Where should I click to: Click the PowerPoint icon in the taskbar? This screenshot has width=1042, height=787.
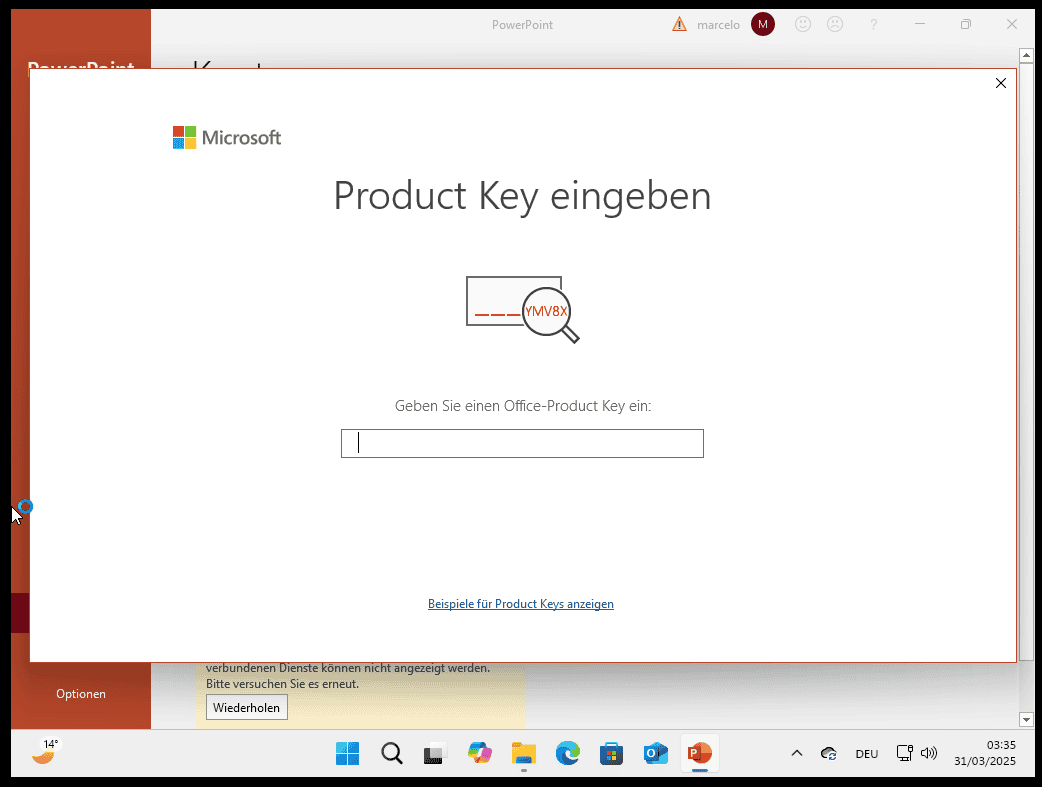(x=699, y=753)
